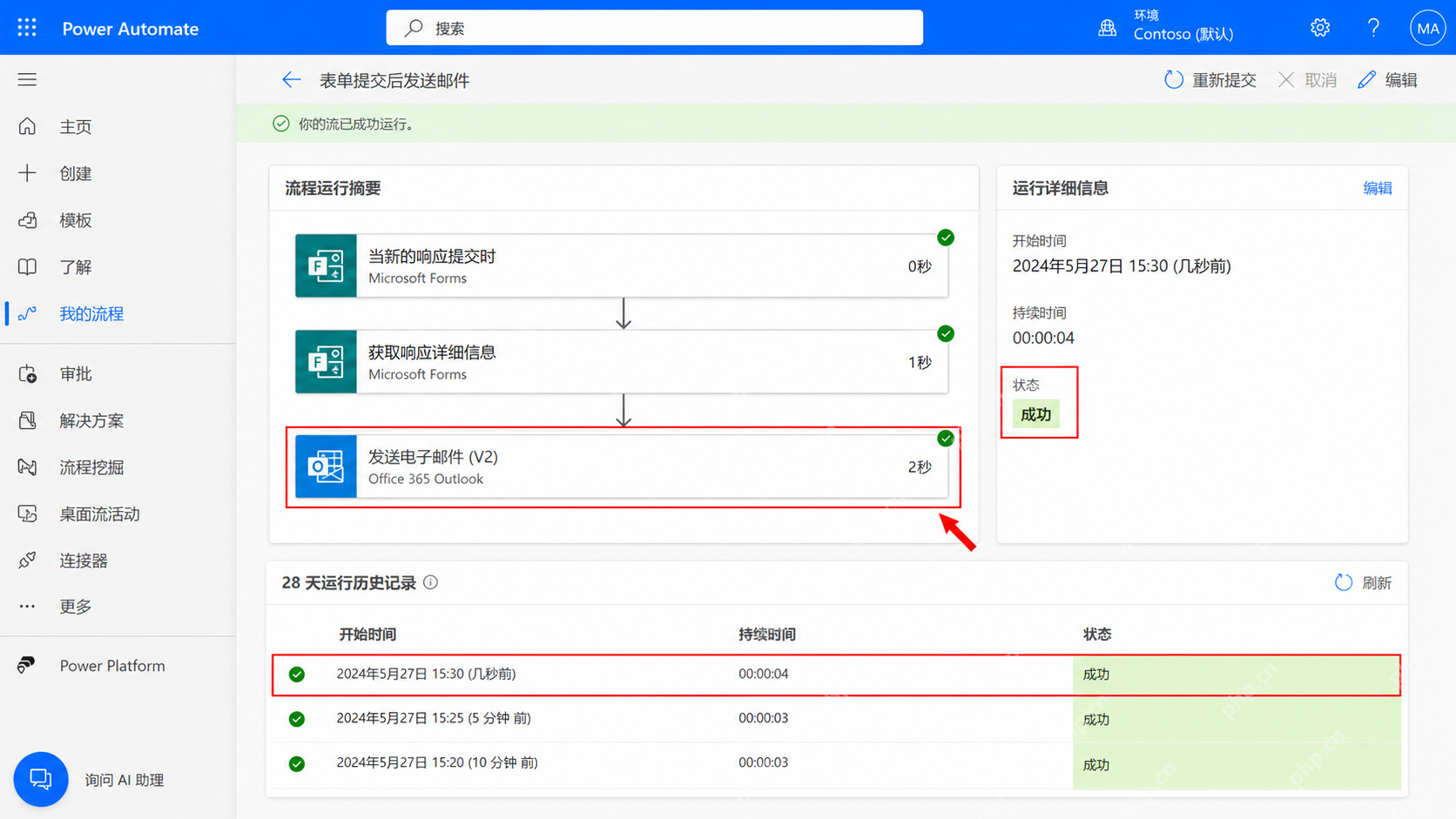Click 取消 cancel button
The width and height of the screenshot is (1456, 819).
1307,80
